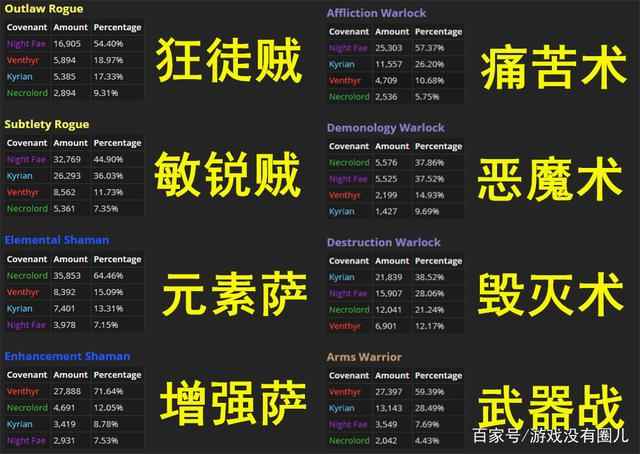Click Amount column header in Subtlety Rogue table

coord(71,143)
